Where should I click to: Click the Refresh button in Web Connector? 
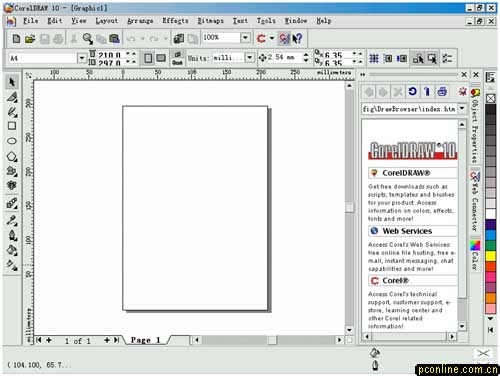point(412,91)
